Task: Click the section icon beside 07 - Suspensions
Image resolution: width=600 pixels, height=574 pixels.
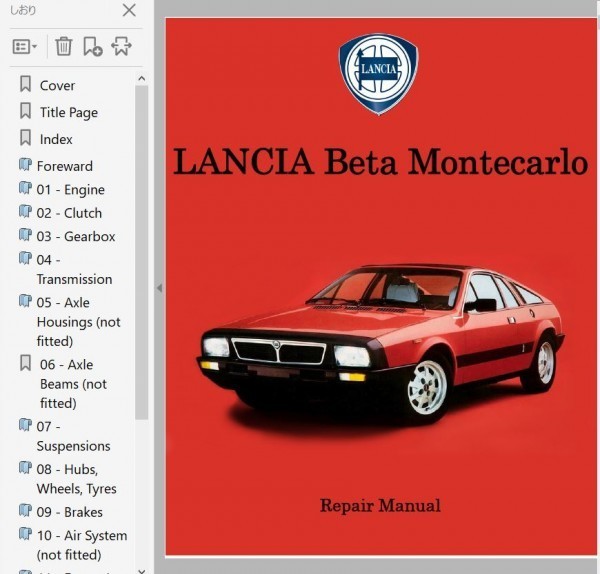Action: (25, 424)
